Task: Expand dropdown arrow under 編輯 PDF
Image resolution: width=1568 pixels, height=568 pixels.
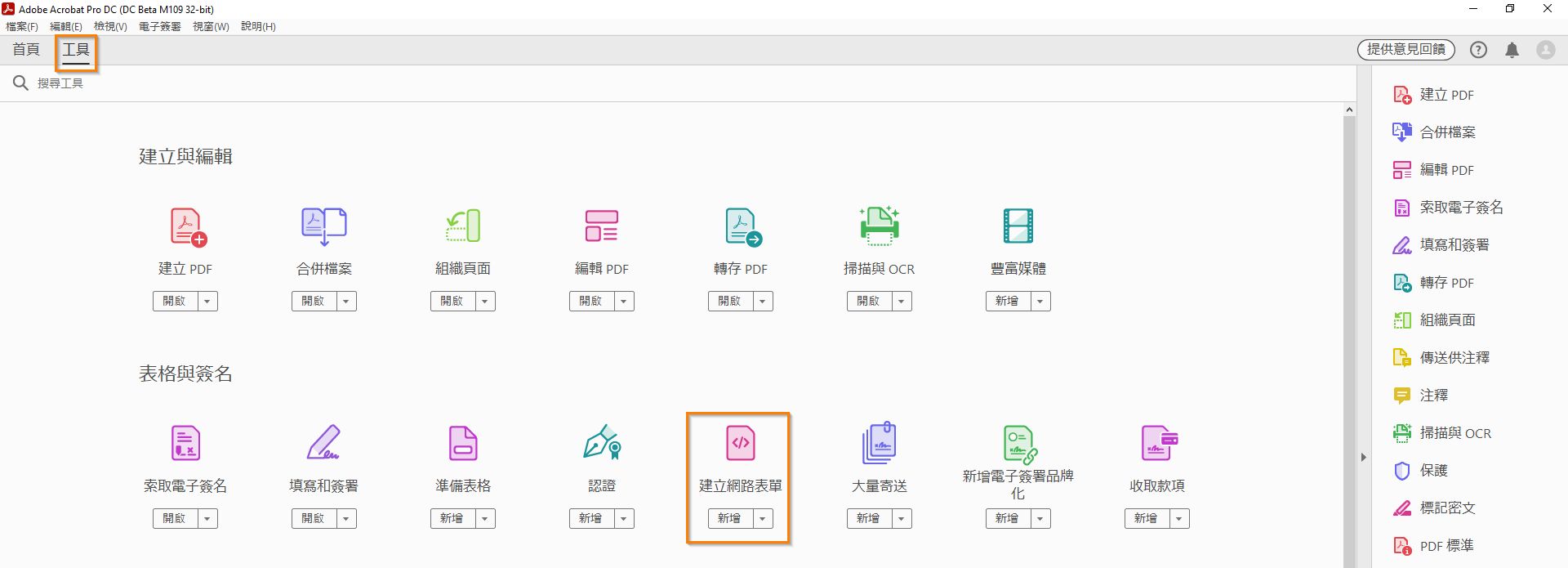Action: point(624,302)
